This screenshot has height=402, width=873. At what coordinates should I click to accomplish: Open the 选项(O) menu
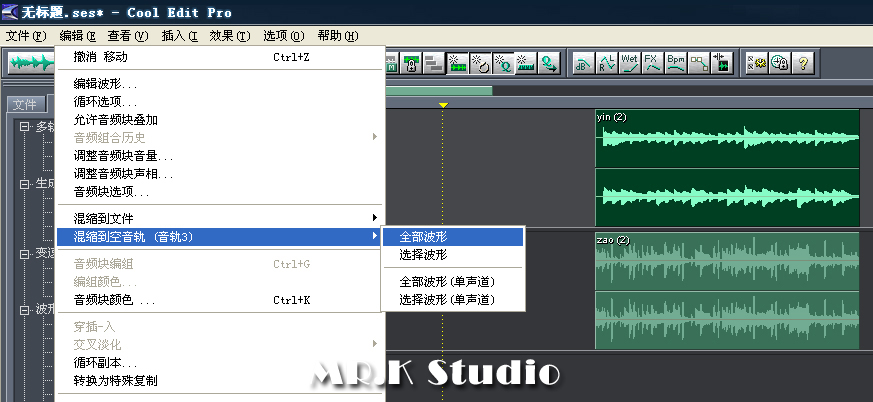tap(284, 36)
